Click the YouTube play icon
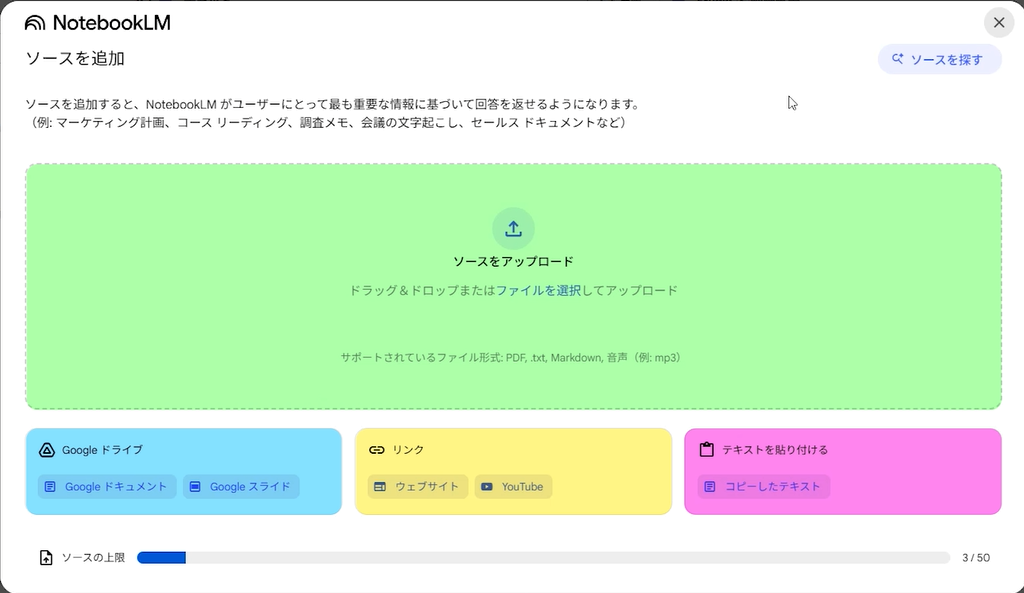 487,487
